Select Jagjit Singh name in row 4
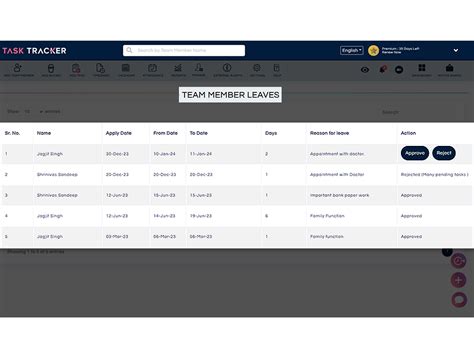Image resolution: width=474 pixels, height=362 pixels. click(50, 216)
